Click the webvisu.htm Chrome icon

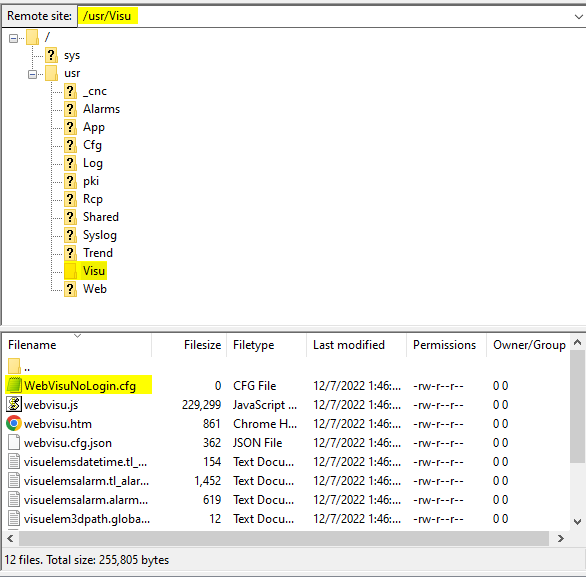point(14,423)
